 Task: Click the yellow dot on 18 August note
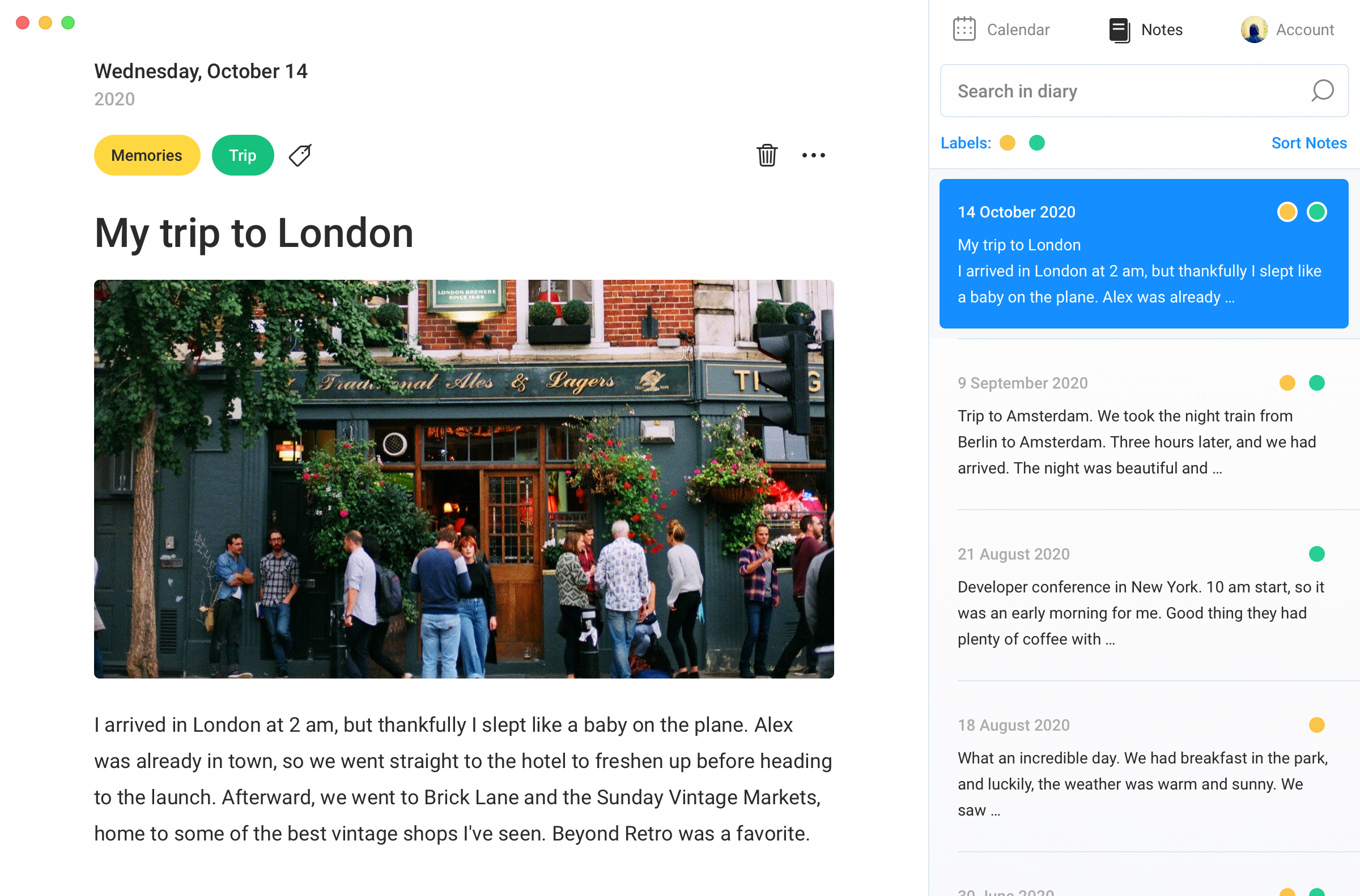(1316, 725)
